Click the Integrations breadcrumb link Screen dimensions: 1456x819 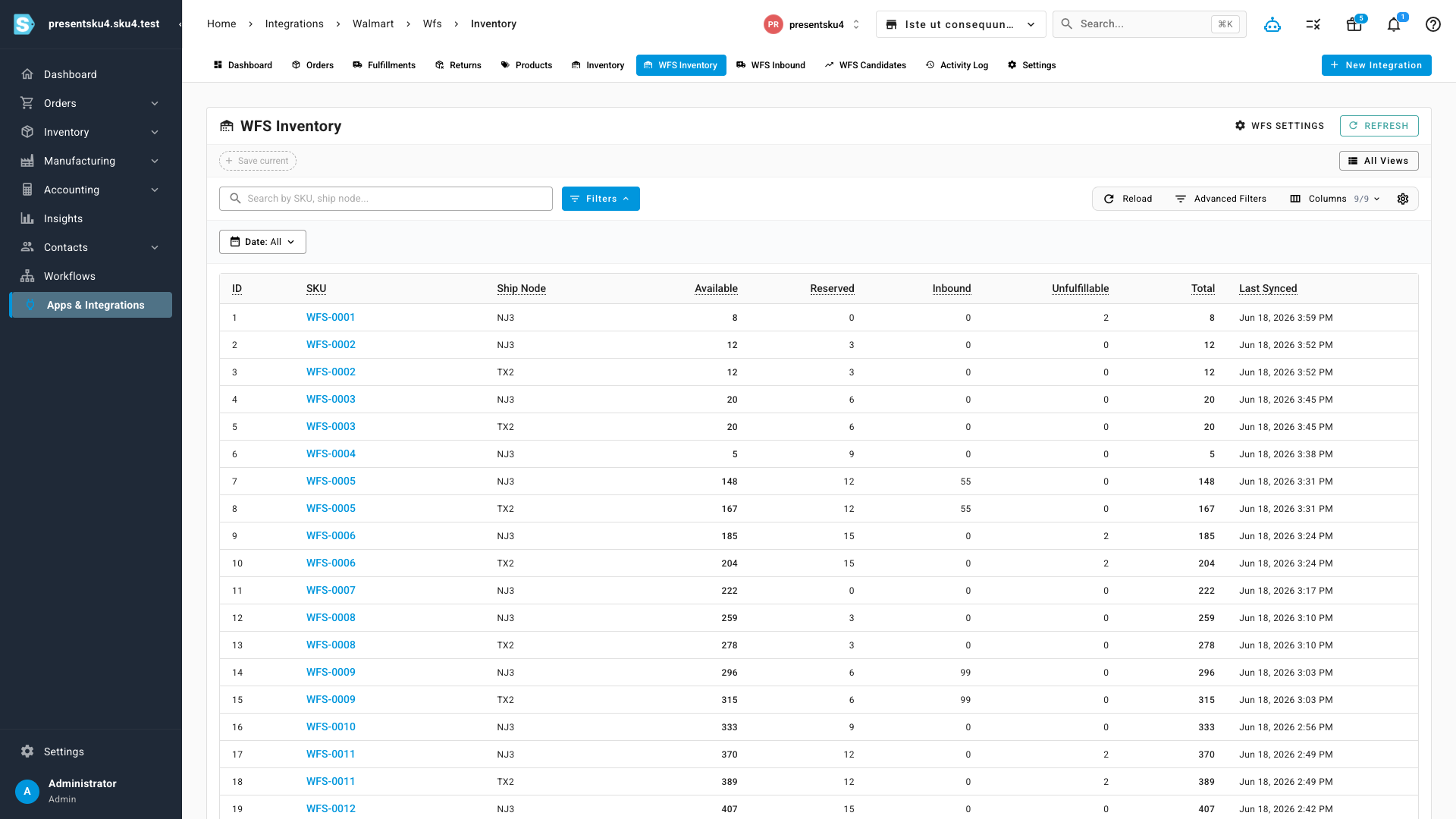click(294, 24)
